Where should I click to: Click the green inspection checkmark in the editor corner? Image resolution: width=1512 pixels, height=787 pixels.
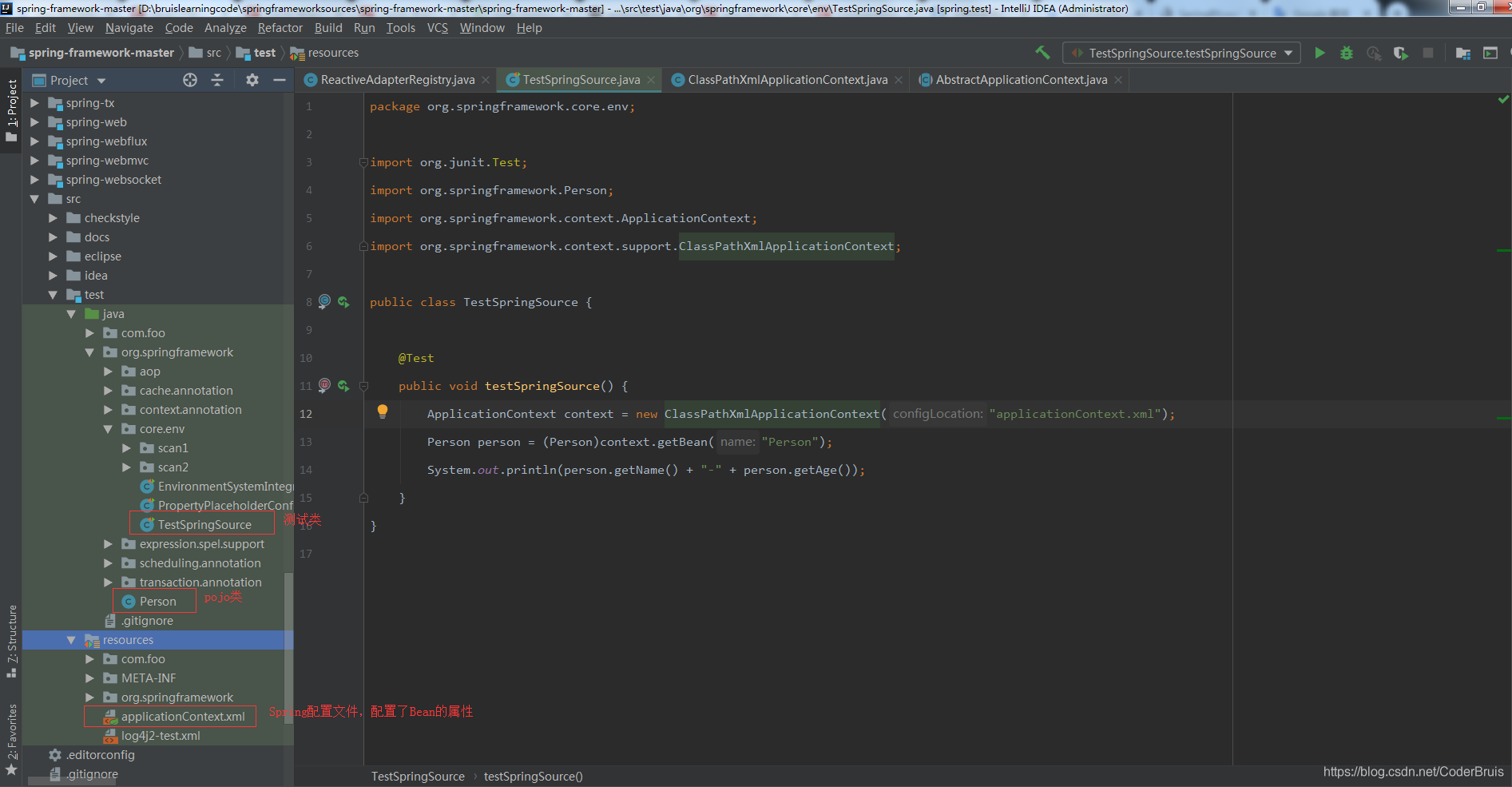point(1503,100)
